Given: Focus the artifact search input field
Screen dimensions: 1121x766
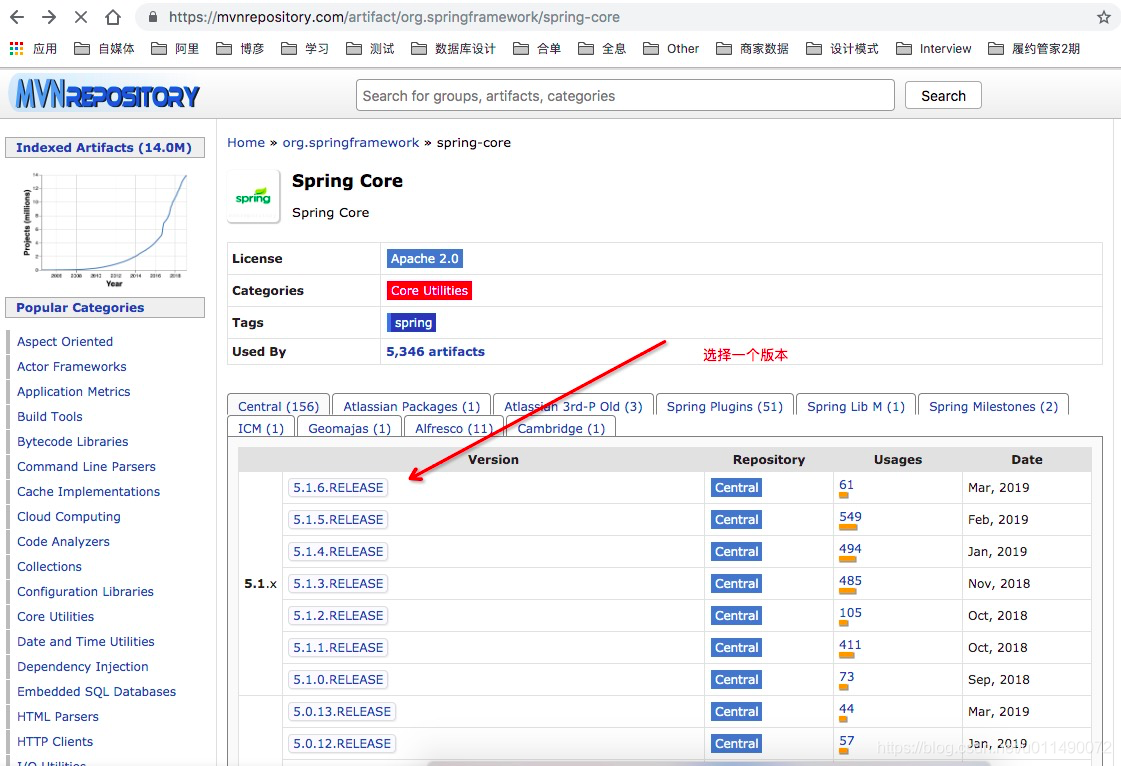Looking at the screenshot, I should coord(625,95).
